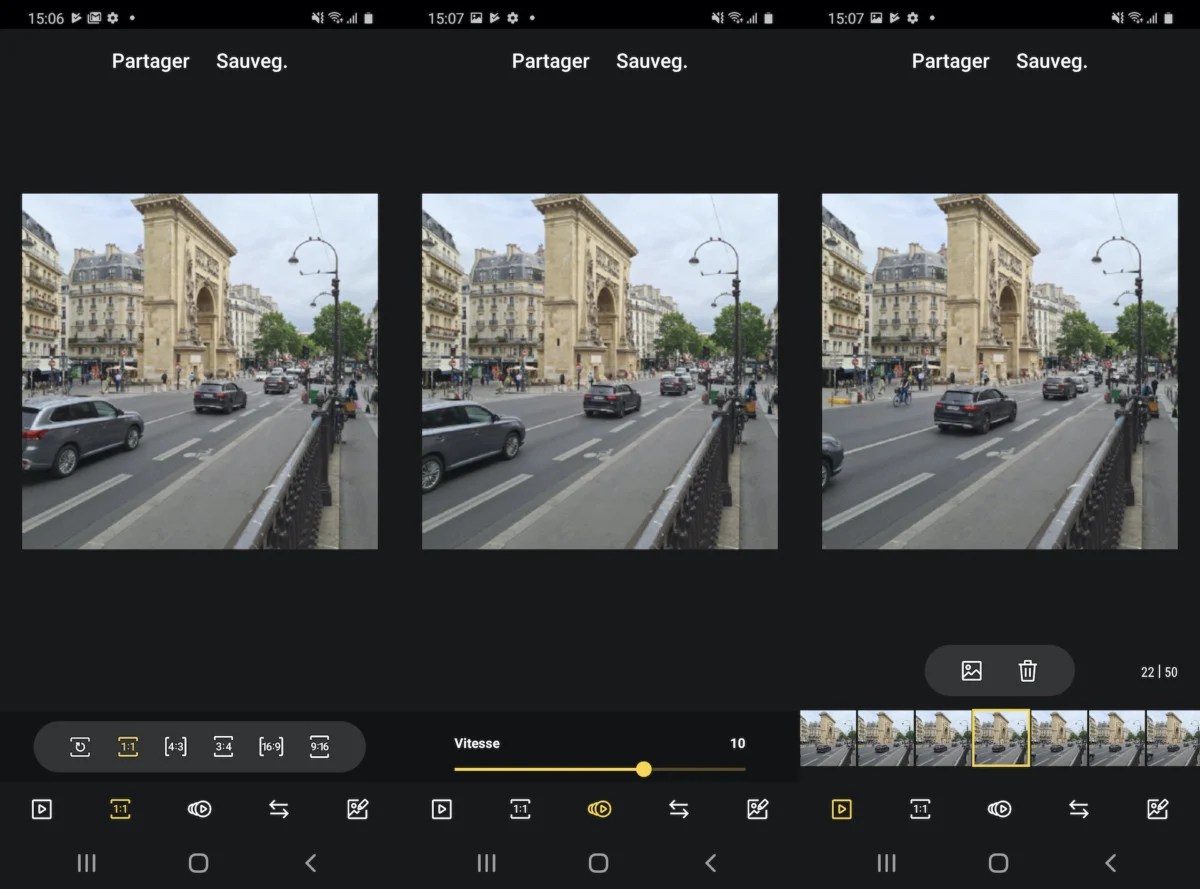Open frames tab (play square) on aspect-ratio screen
This screenshot has width=1200, height=889.
click(x=42, y=810)
